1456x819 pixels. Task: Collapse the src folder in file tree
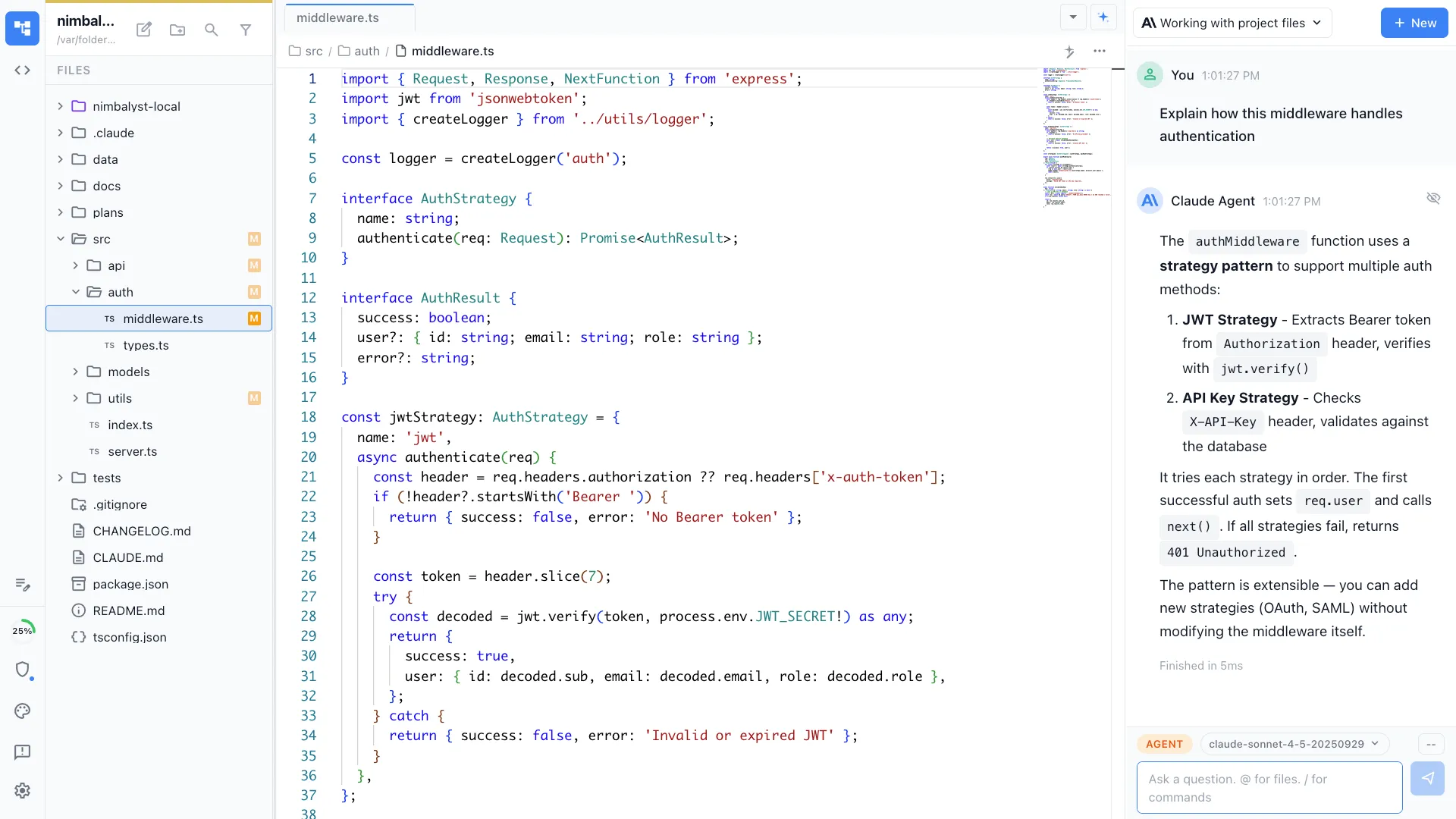[61, 239]
